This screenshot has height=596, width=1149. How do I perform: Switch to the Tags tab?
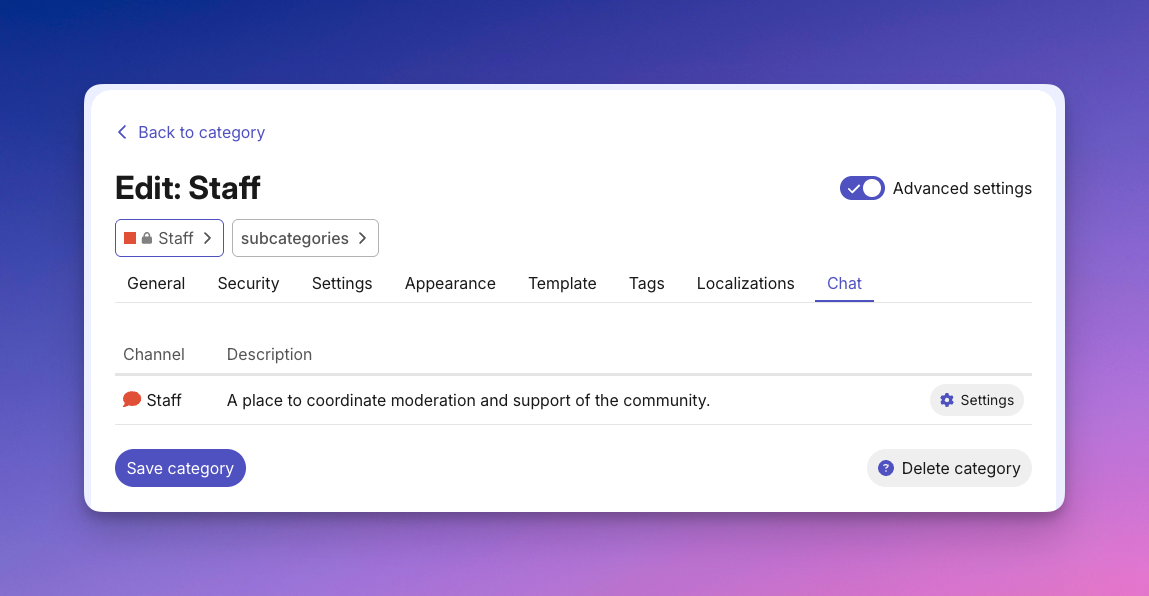point(646,284)
